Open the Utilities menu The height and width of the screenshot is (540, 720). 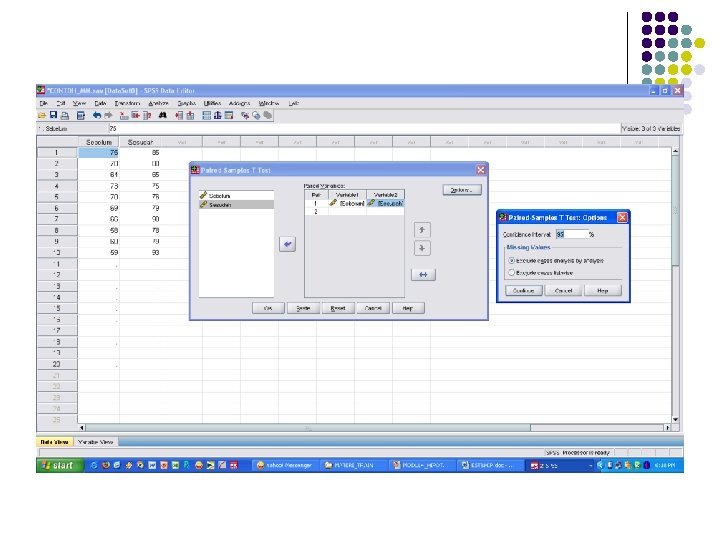tap(212, 103)
